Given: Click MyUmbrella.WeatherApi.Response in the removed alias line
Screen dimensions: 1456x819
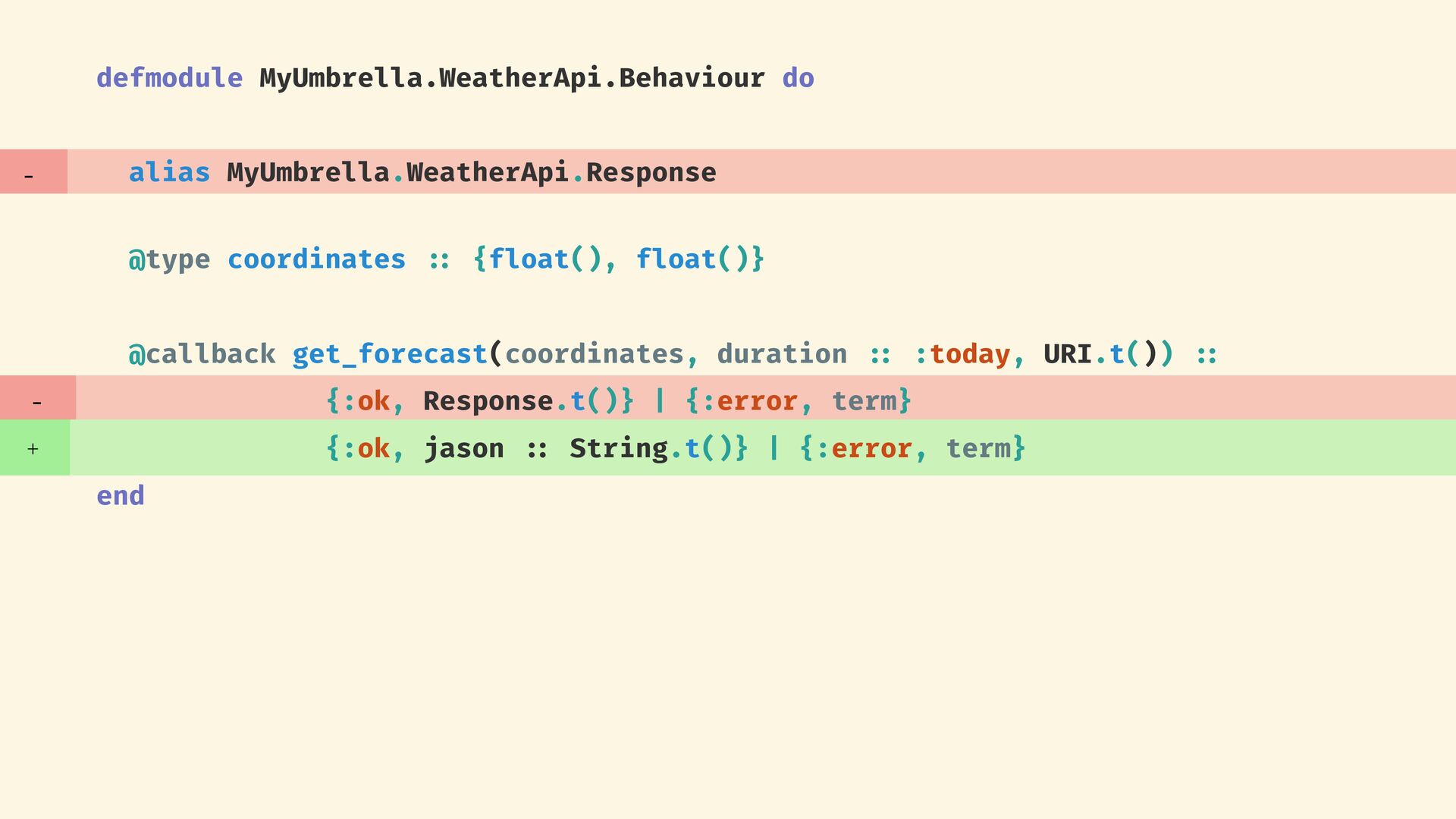Looking at the screenshot, I should pyautogui.click(x=472, y=172).
